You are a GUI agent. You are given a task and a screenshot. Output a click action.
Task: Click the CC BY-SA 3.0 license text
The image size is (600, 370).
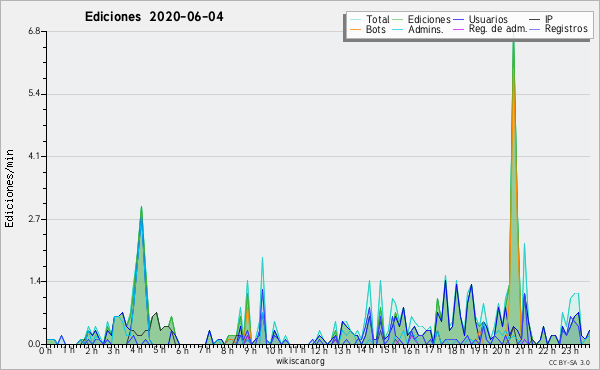click(x=569, y=362)
